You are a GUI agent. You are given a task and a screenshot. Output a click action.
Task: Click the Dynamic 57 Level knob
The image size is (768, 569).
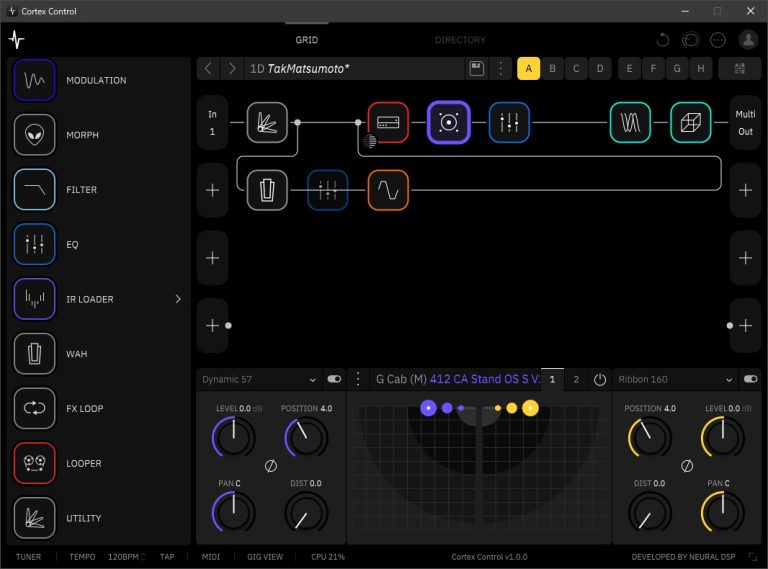point(232,437)
